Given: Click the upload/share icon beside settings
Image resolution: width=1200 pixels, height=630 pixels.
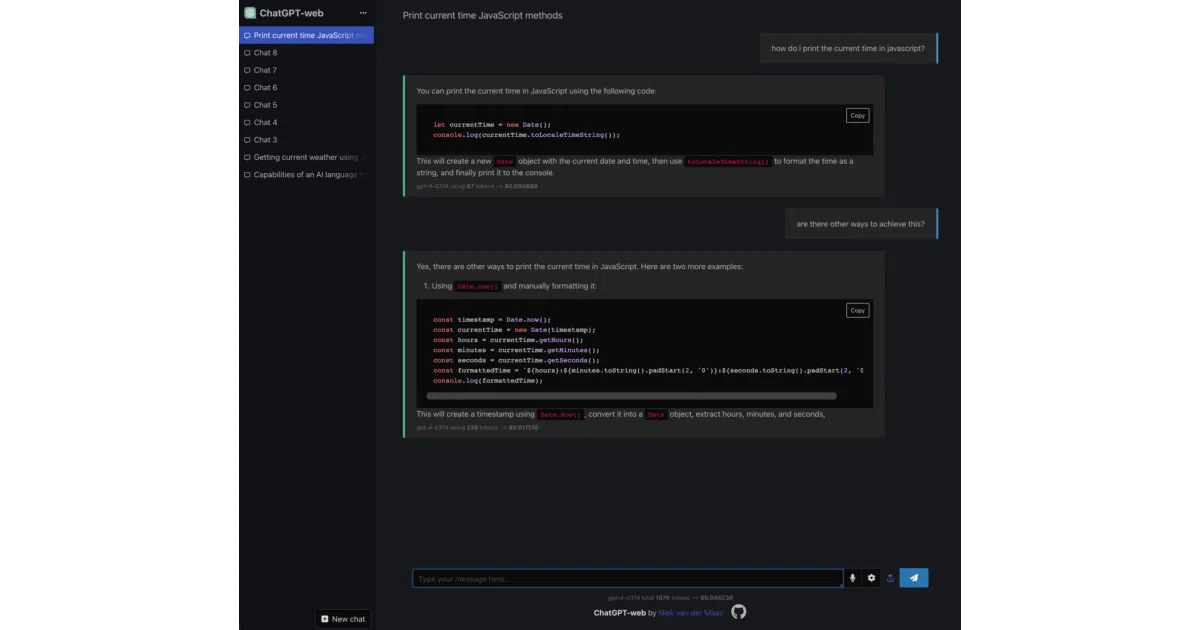Looking at the screenshot, I should coord(890,578).
